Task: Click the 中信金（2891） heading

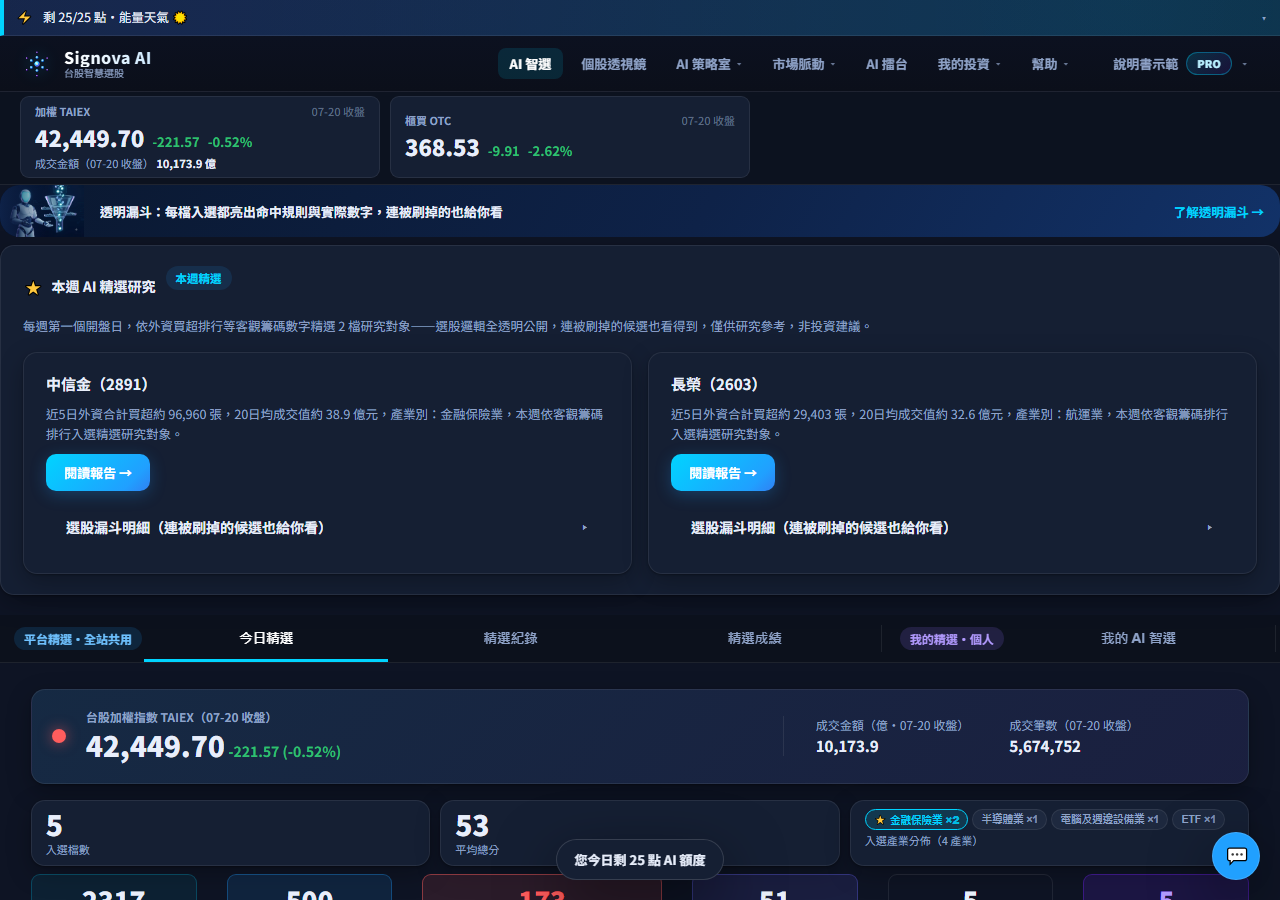Action: [97, 384]
